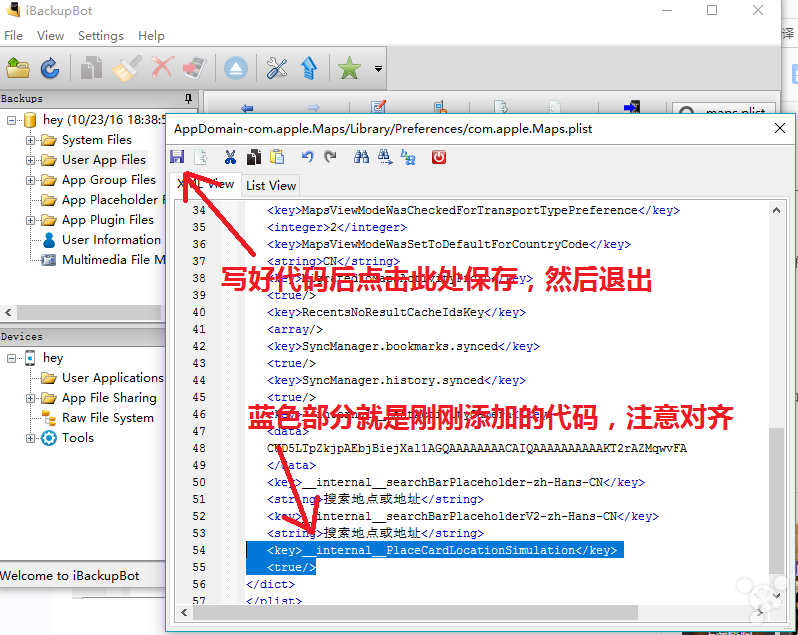Switch to the List View tab
The image size is (798, 635).
point(271,185)
